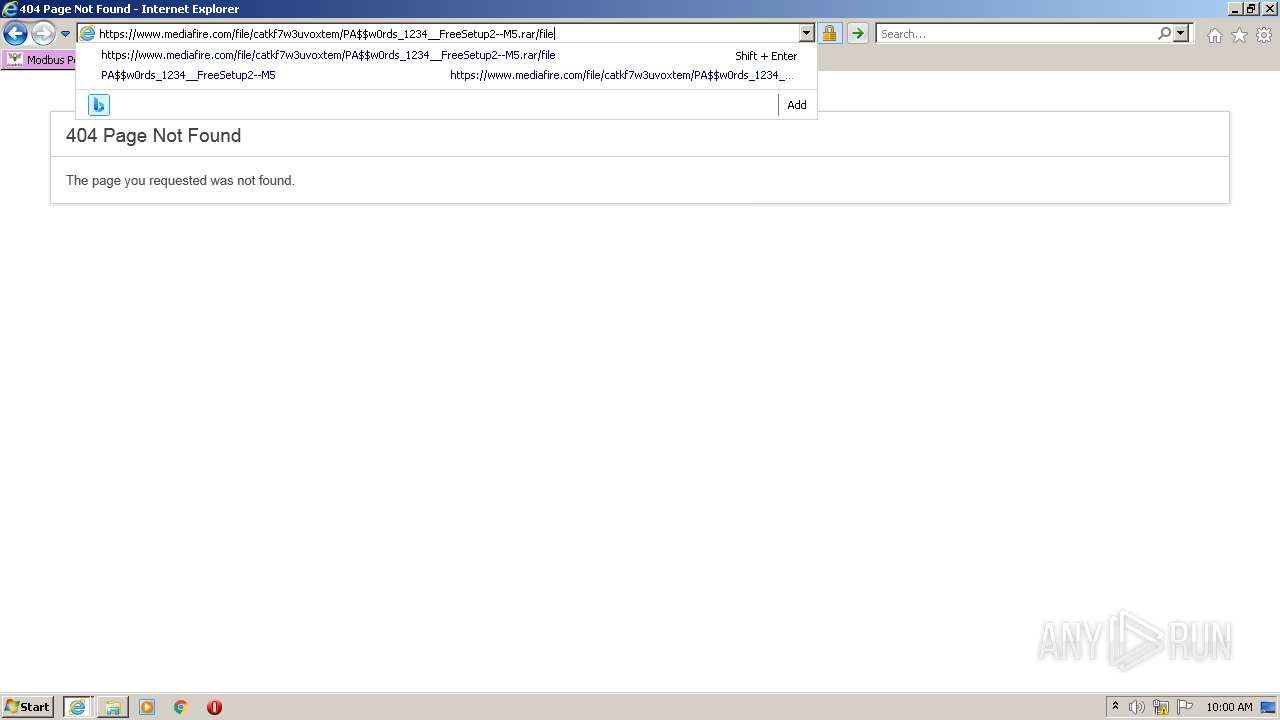
Task: Click the Internet Explorer title bar icon
Action: tap(10, 9)
